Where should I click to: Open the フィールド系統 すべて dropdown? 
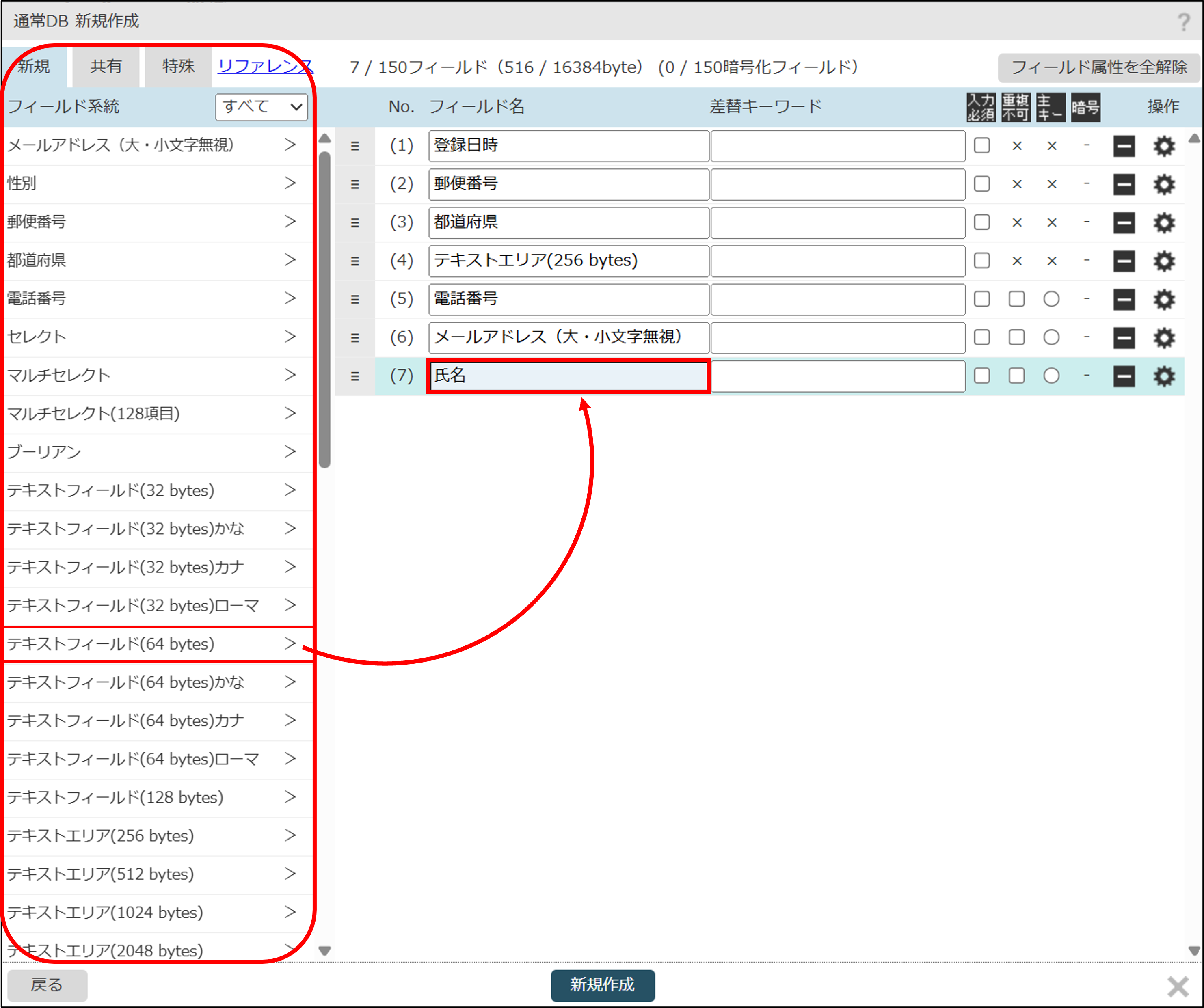(262, 107)
